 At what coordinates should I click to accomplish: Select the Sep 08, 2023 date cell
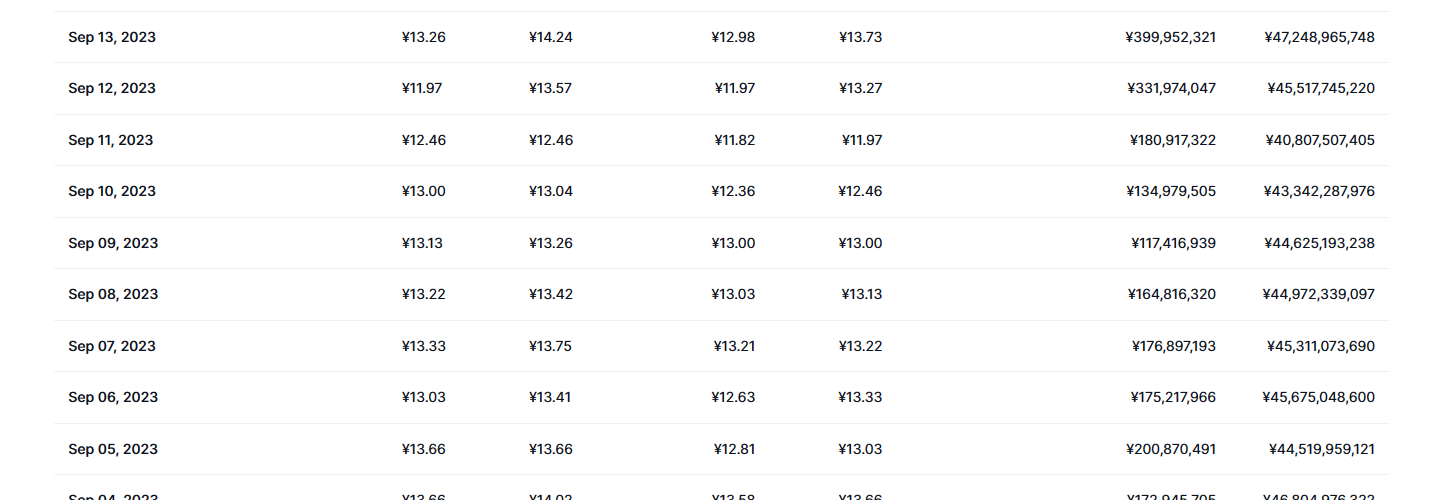pyautogui.click(x=113, y=294)
